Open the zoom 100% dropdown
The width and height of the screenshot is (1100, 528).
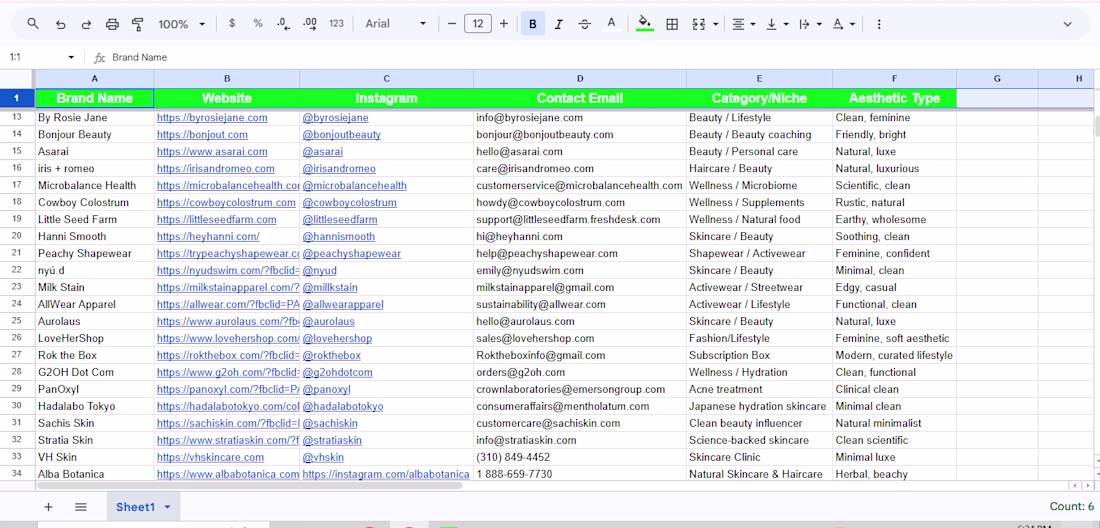(182, 24)
